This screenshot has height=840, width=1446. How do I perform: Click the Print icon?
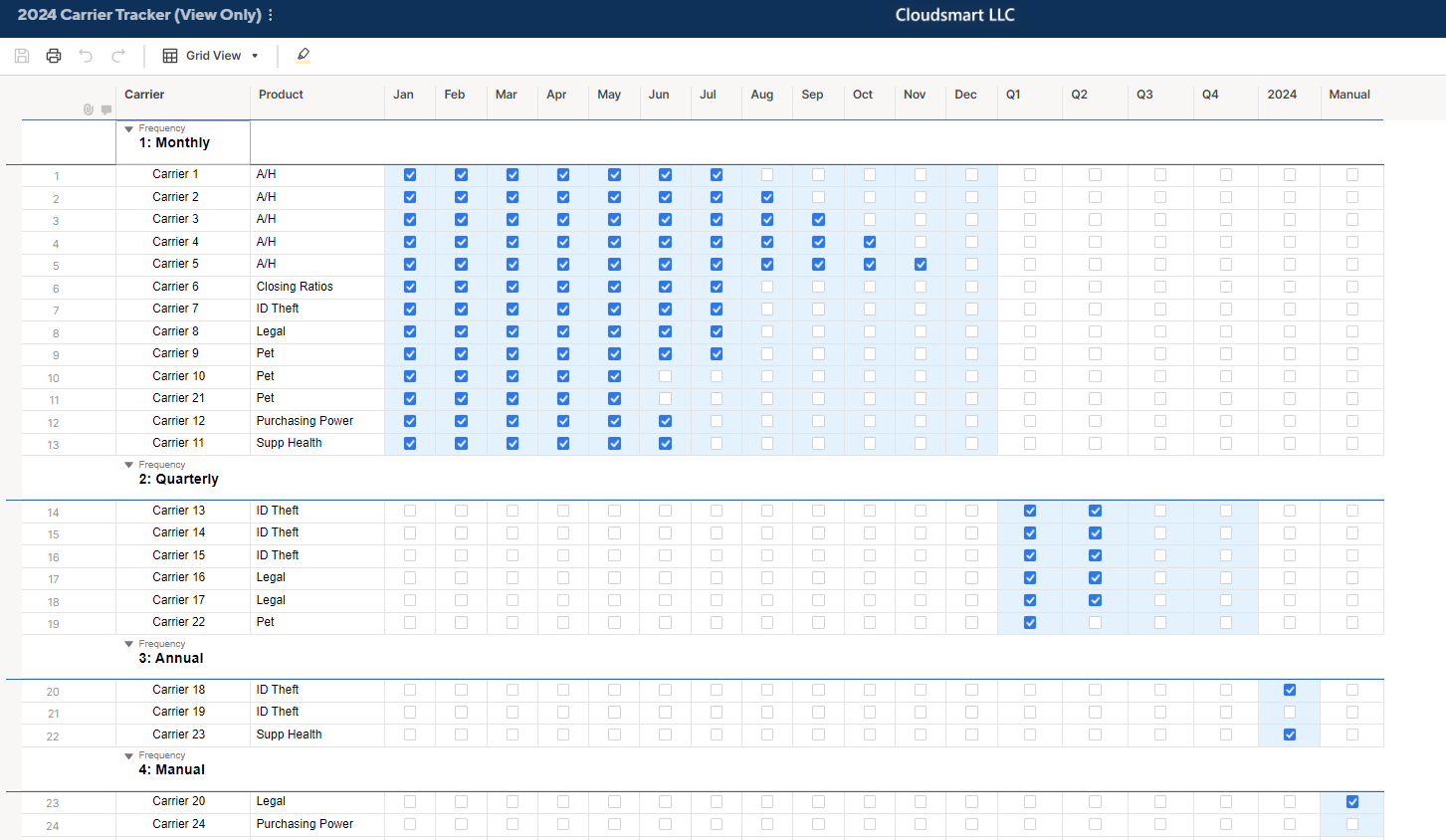click(x=54, y=56)
